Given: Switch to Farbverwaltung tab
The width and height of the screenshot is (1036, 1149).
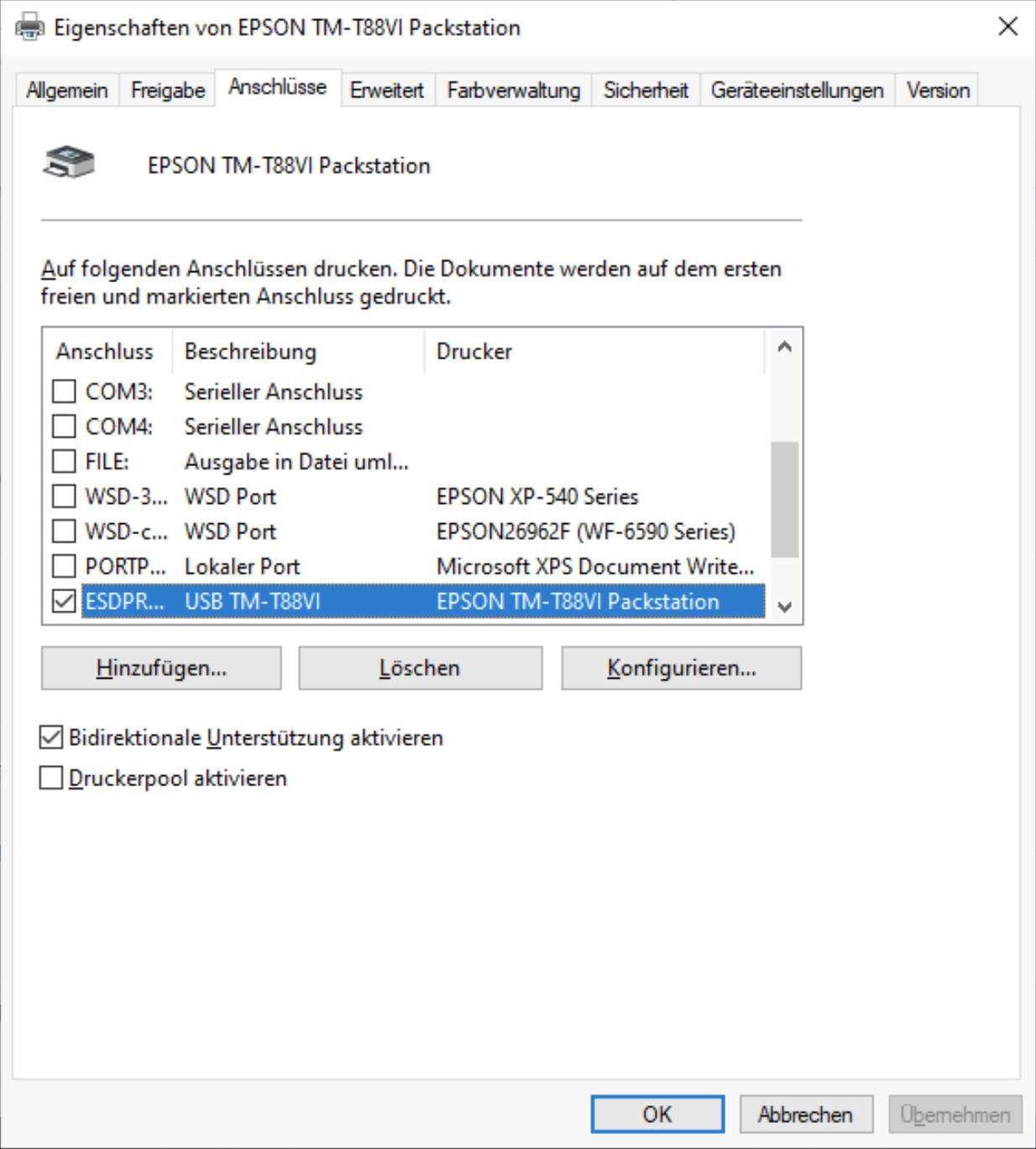Looking at the screenshot, I should pyautogui.click(x=514, y=90).
